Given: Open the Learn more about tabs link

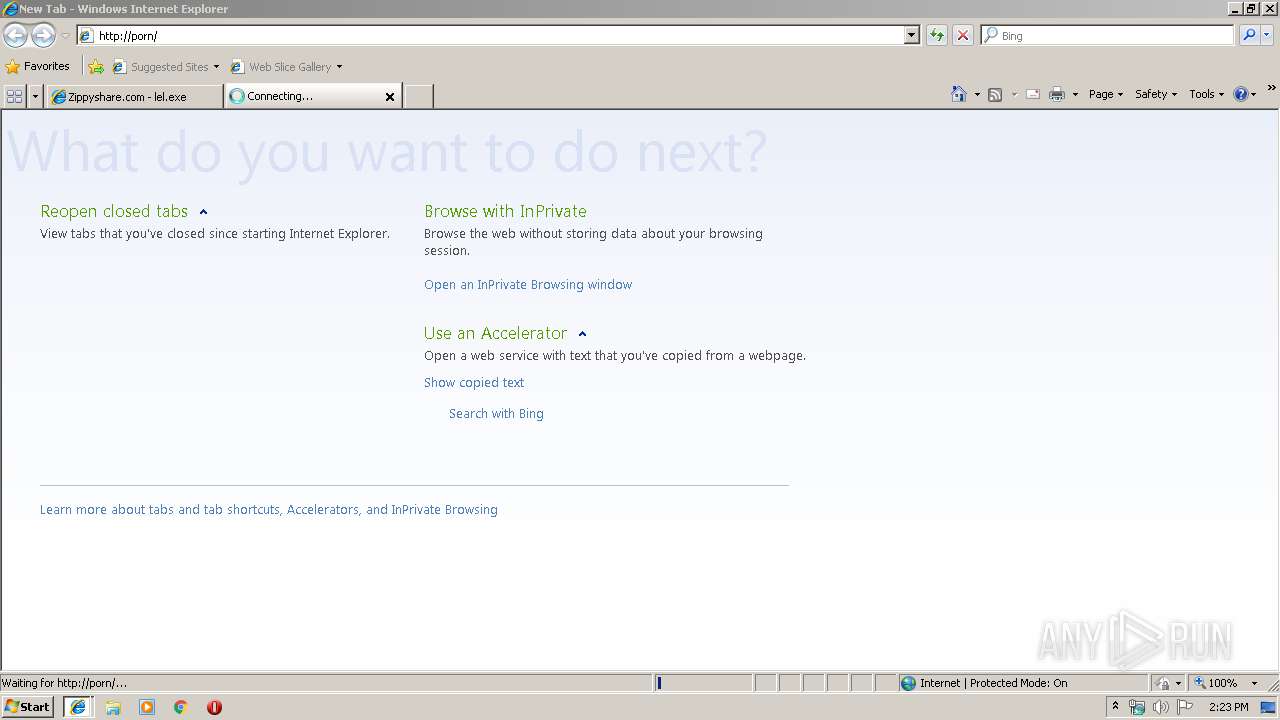Looking at the screenshot, I should (x=269, y=510).
